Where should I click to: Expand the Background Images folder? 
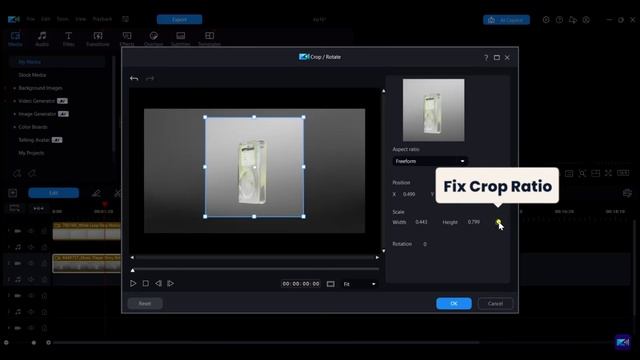(x=14, y=88)
